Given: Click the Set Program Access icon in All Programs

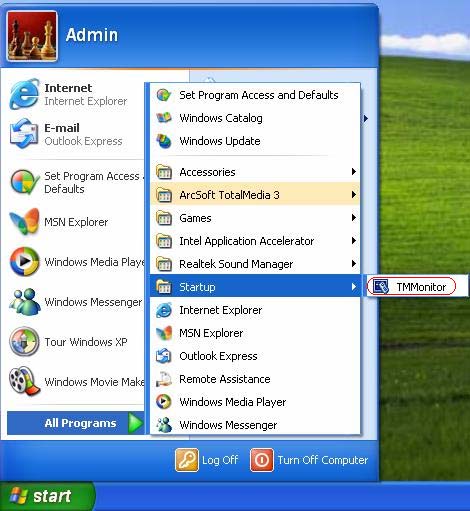Looking at the screenshot, I should (164, 95).
